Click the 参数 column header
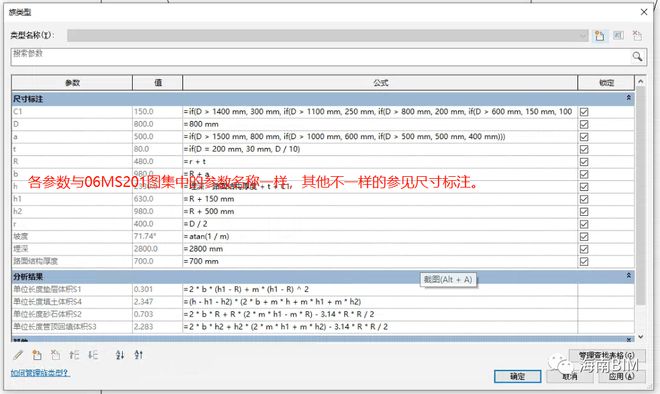This screenshot has height=394, width=660. click(x=72, y=83)
